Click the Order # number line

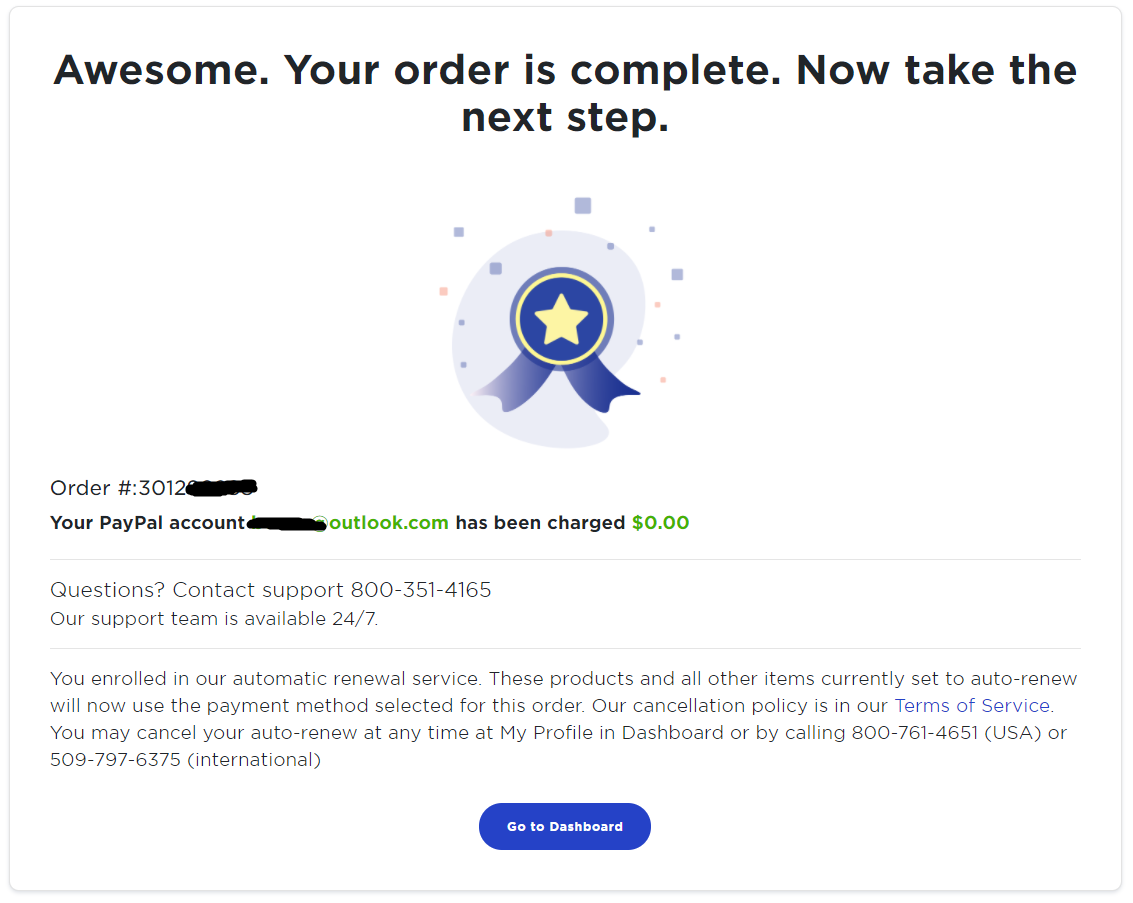(x=153, y=488)
